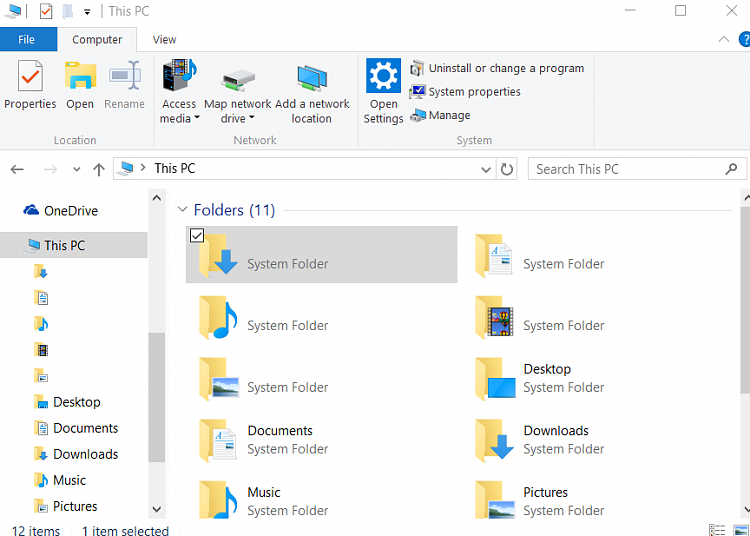Click Uninstall or change a program
Image resolution: width=750 pixels, height=536 pixels.
[497, 68]
